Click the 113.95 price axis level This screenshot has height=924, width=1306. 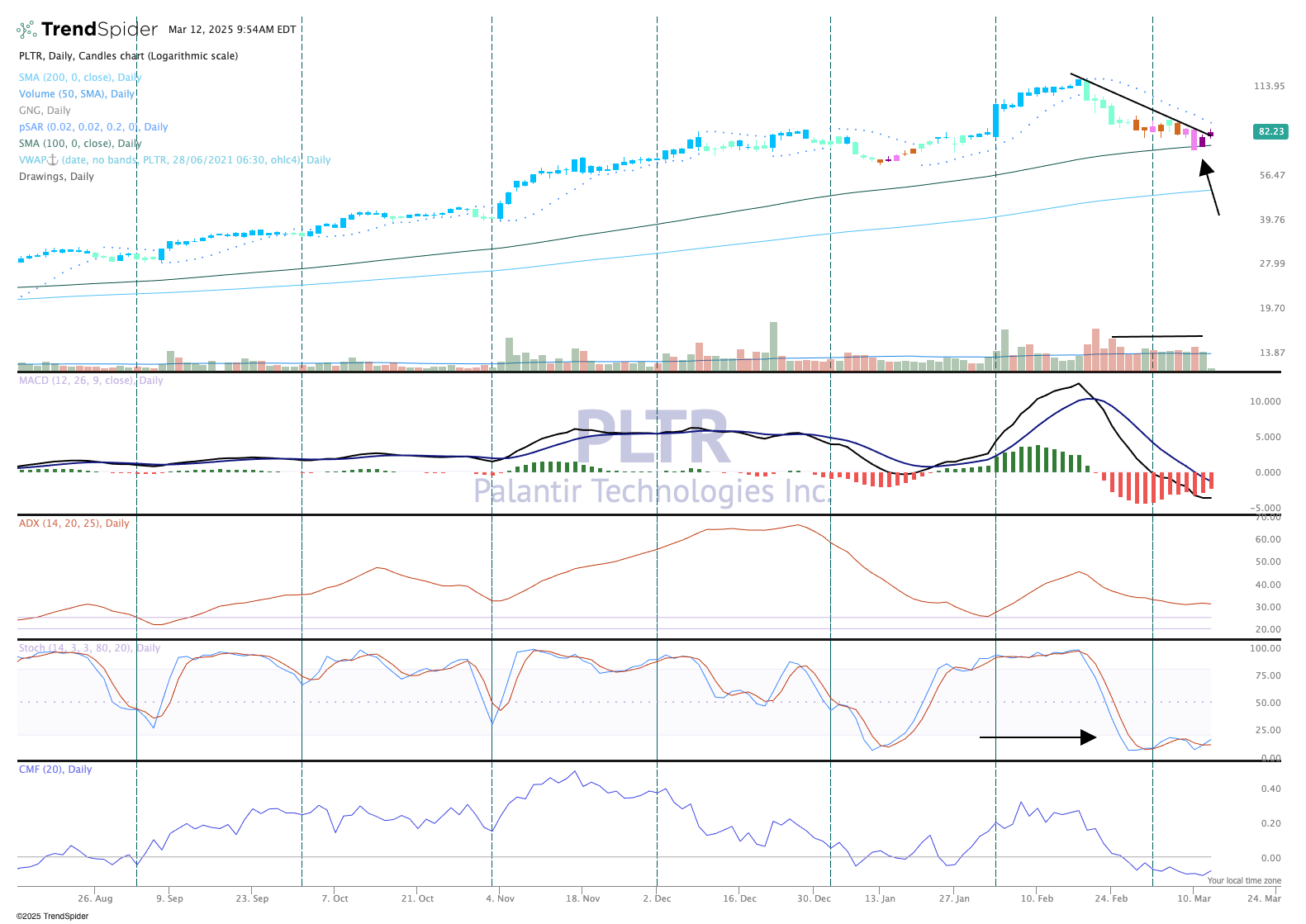pyautogui.click(x=1268, y=86)
